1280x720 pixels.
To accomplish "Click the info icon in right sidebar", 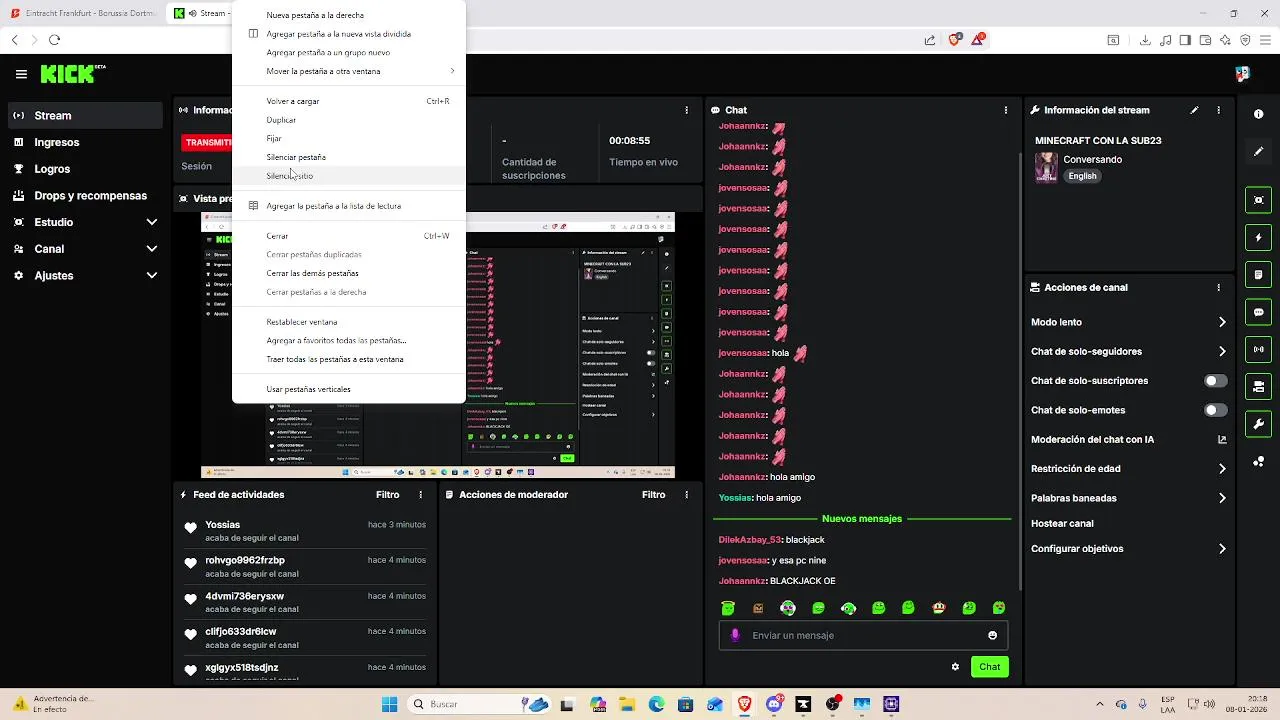I will coord(1259,114).
